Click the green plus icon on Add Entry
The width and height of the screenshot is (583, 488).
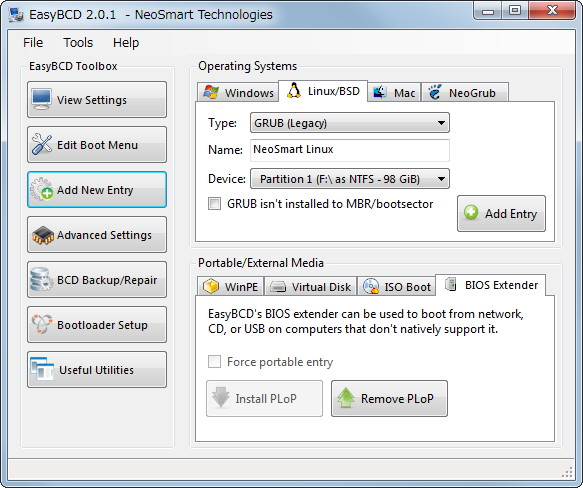pyautogui.click(x=471, y=213)
